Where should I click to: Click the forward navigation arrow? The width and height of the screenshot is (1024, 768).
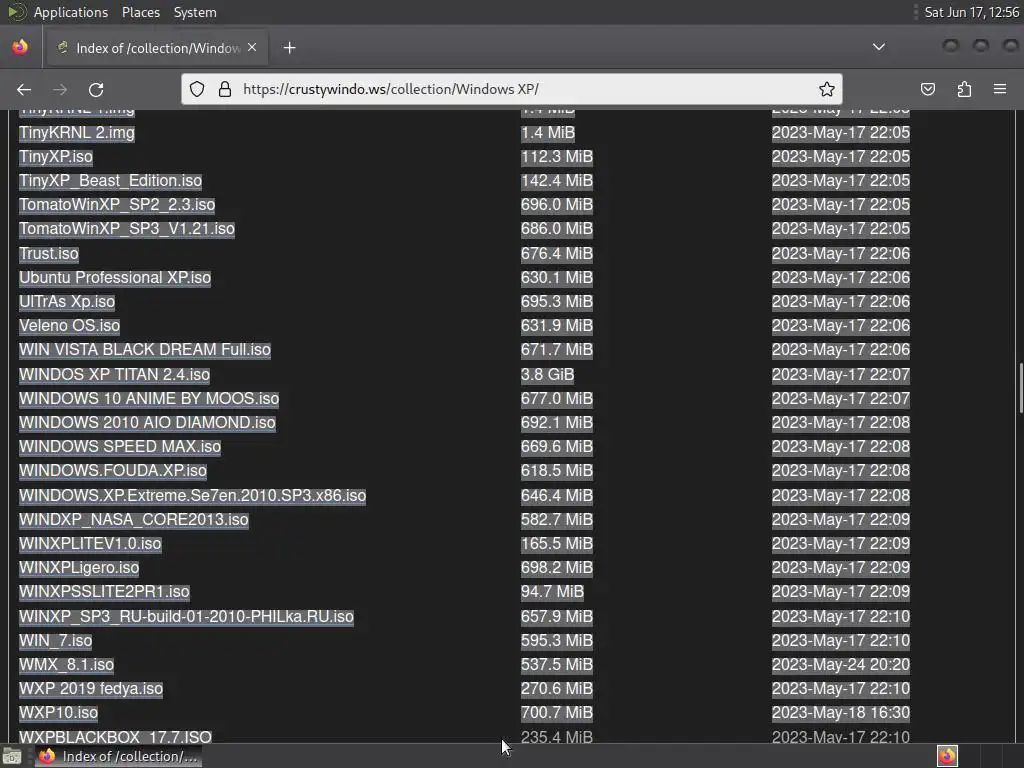59,89
